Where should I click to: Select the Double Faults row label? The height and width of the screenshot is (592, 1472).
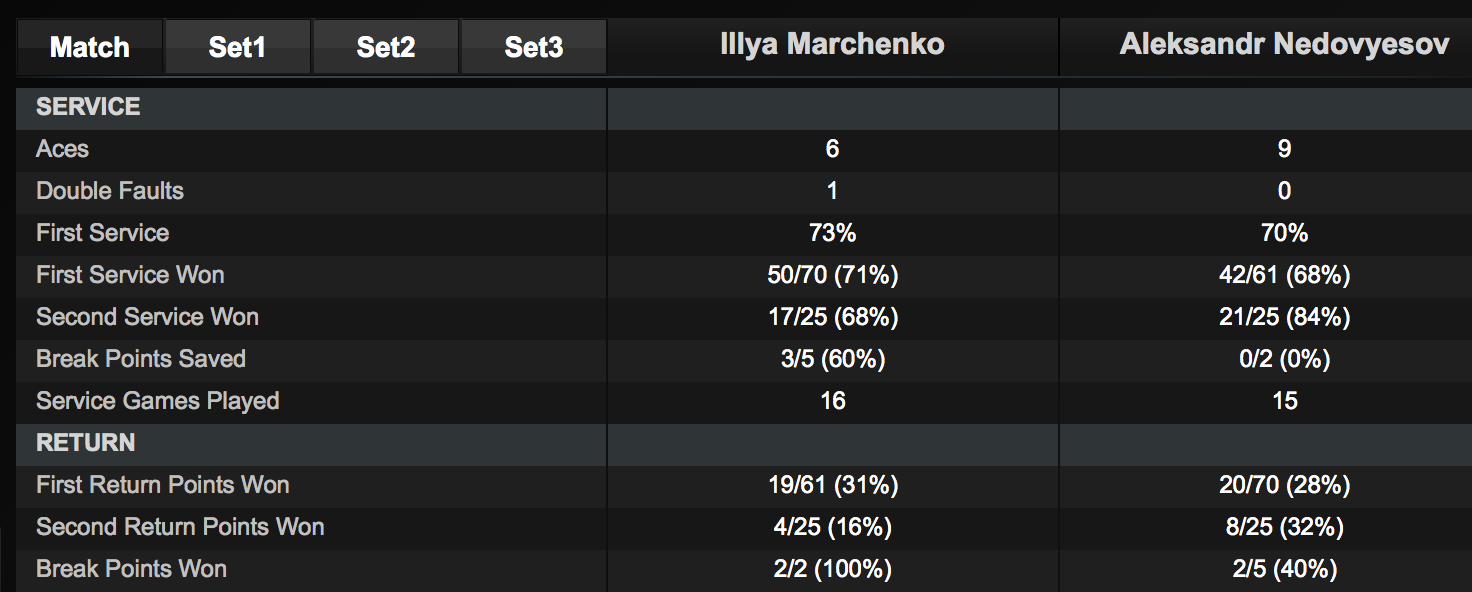110,191
